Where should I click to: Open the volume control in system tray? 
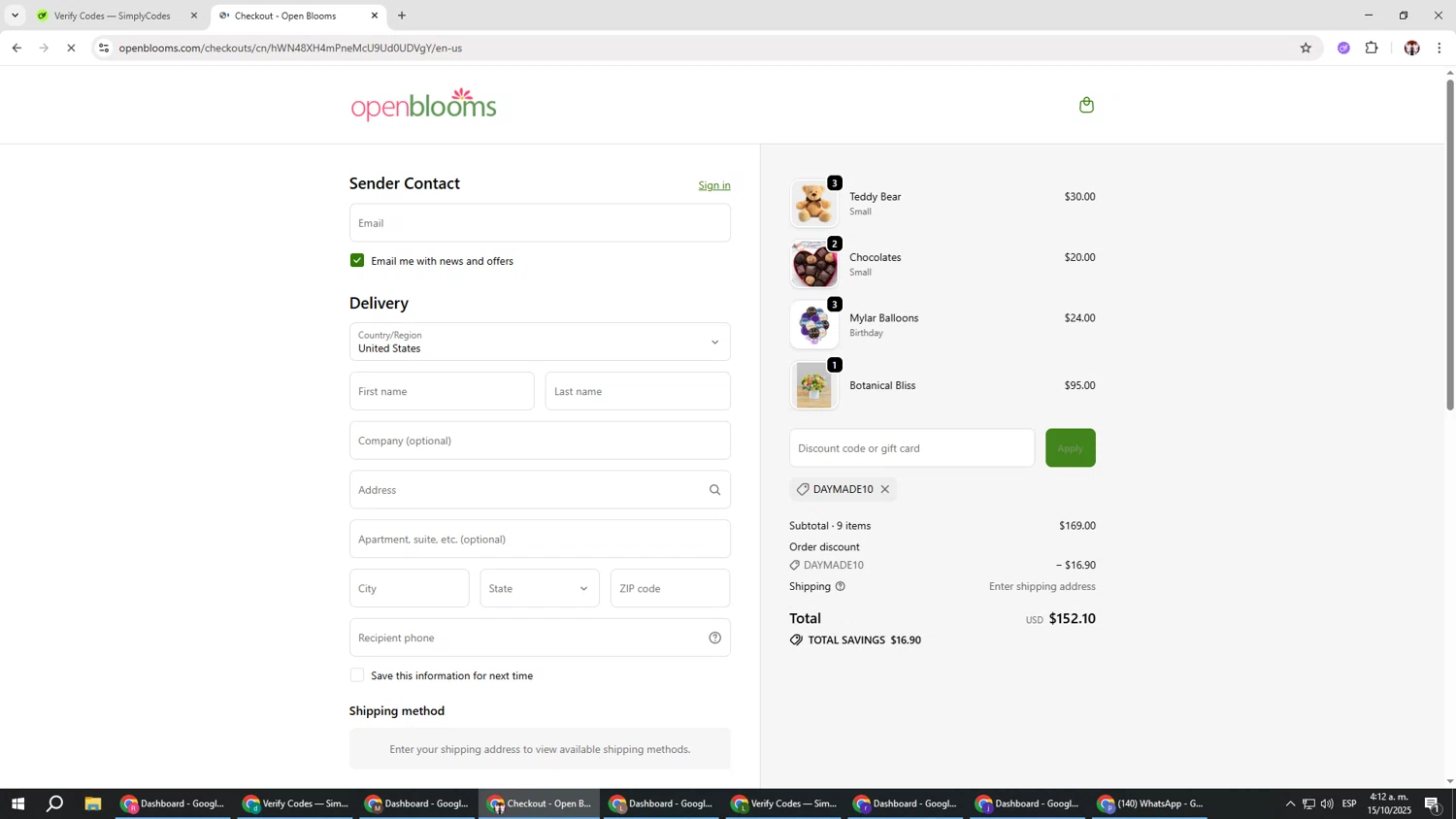(x=1327, y=803)
